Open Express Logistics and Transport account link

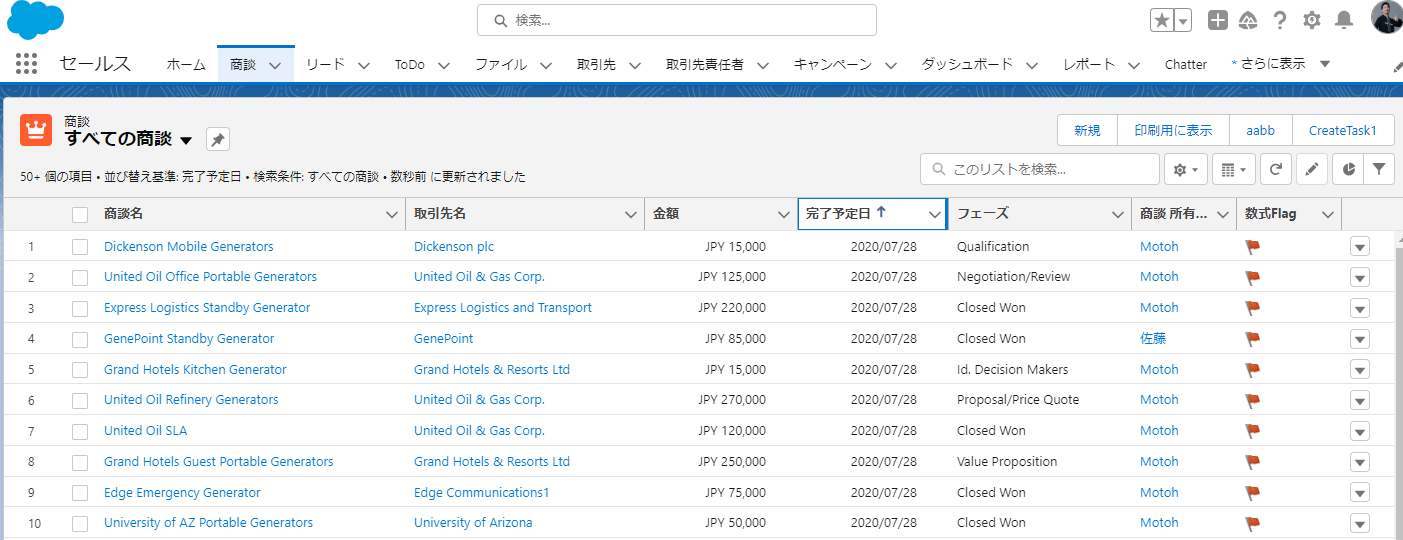[x=503, y=308]
